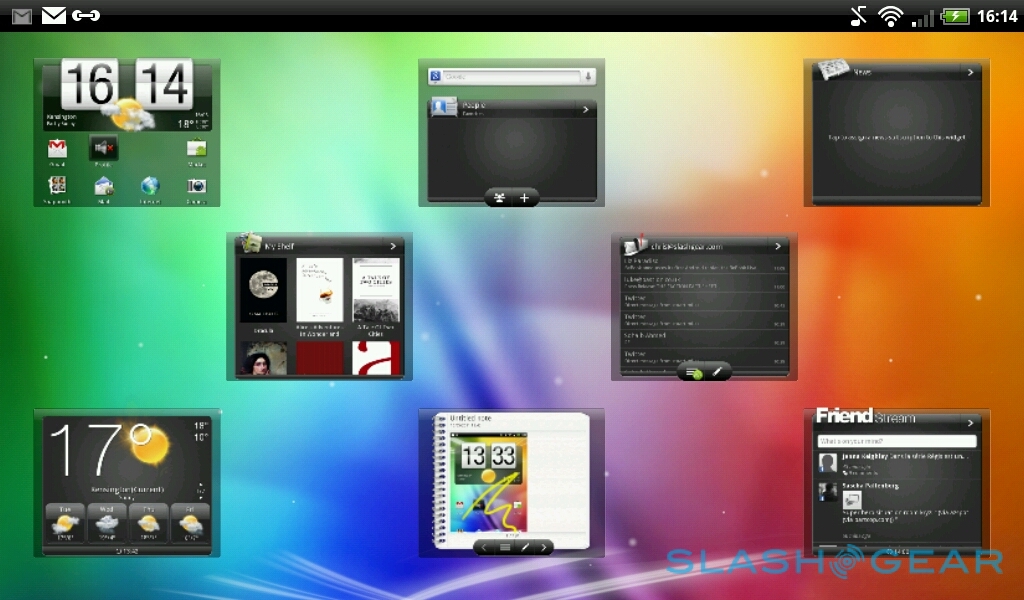Screen dimensions: 1024x600
Task: Click the plus button in People widget
Action: pos(524,198)
